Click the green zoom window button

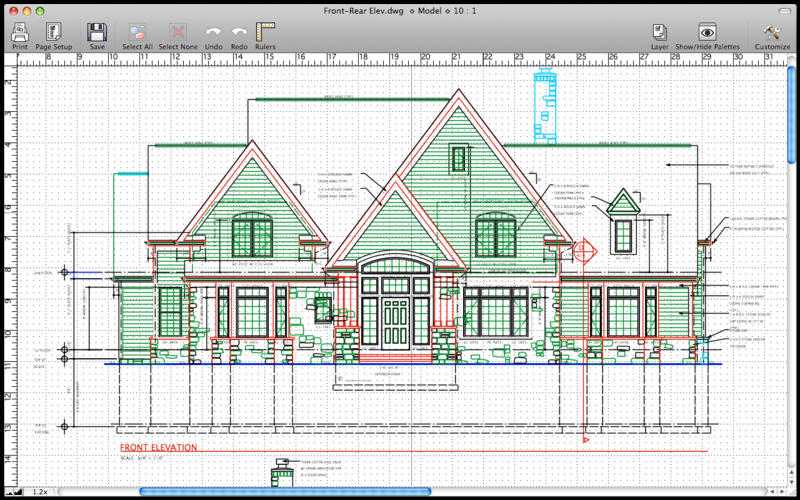coord(40,11)
